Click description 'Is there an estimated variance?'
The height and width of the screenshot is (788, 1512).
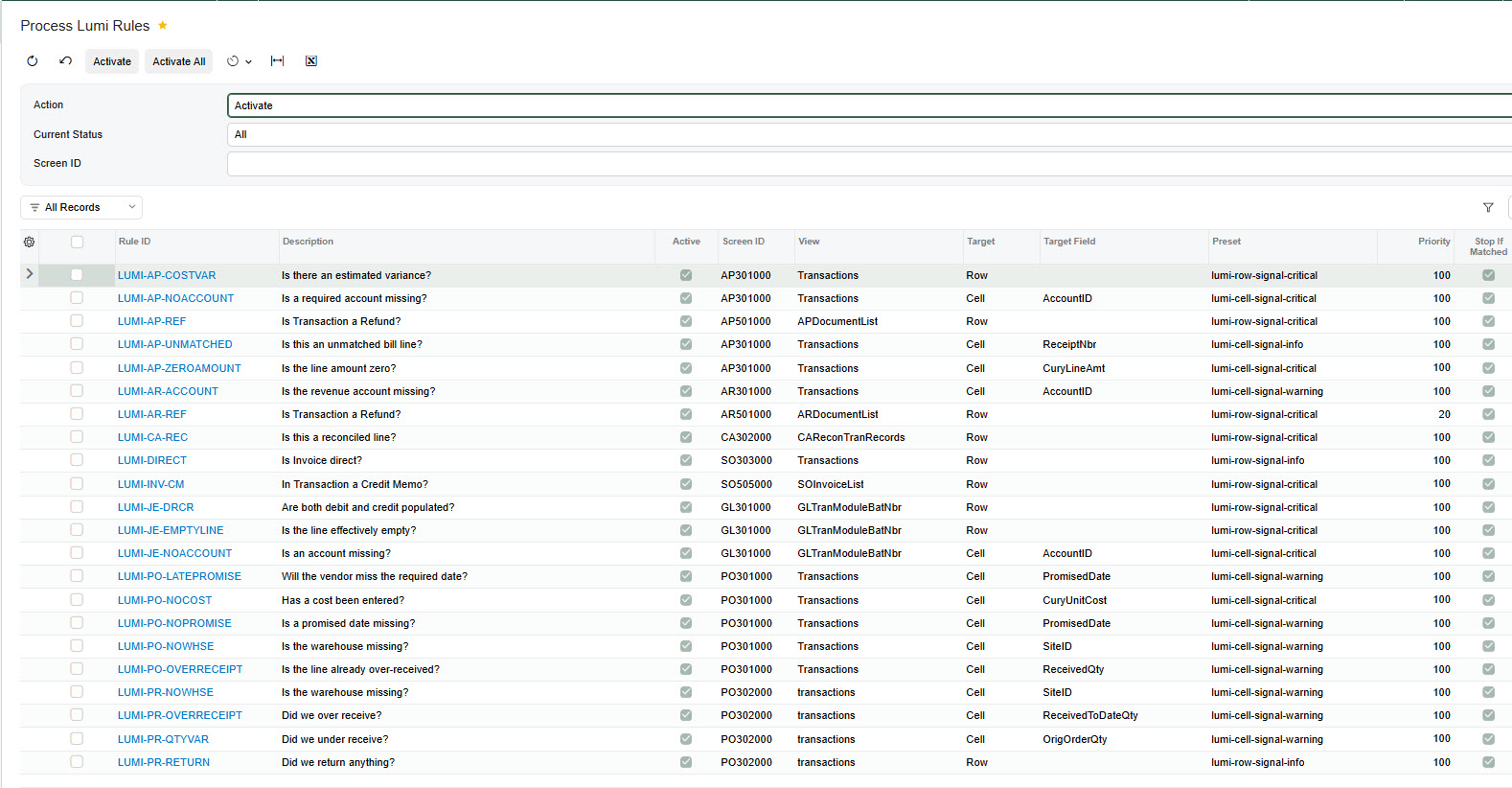click(356, 275)
